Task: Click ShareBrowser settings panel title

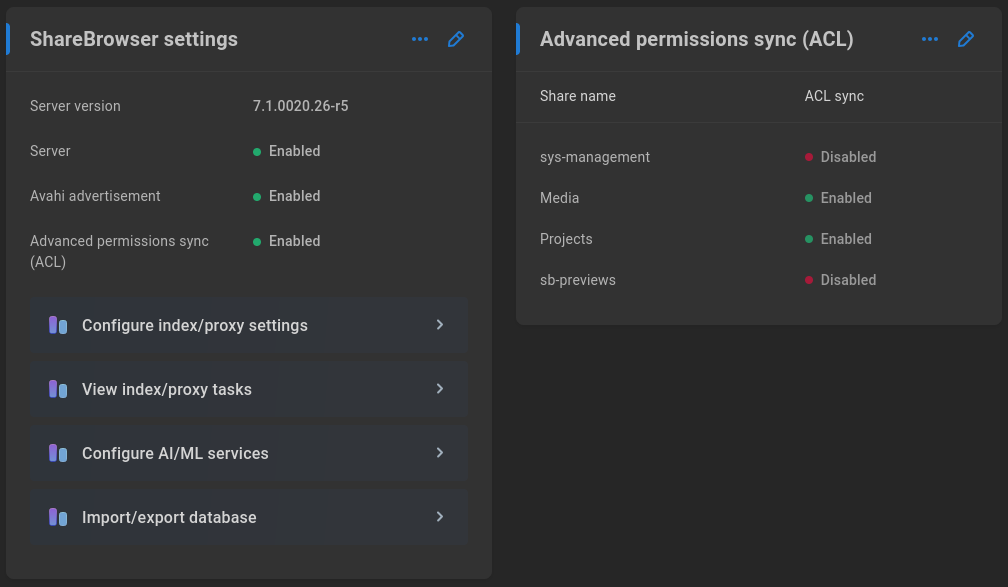Action: click(x=134, y=39)
